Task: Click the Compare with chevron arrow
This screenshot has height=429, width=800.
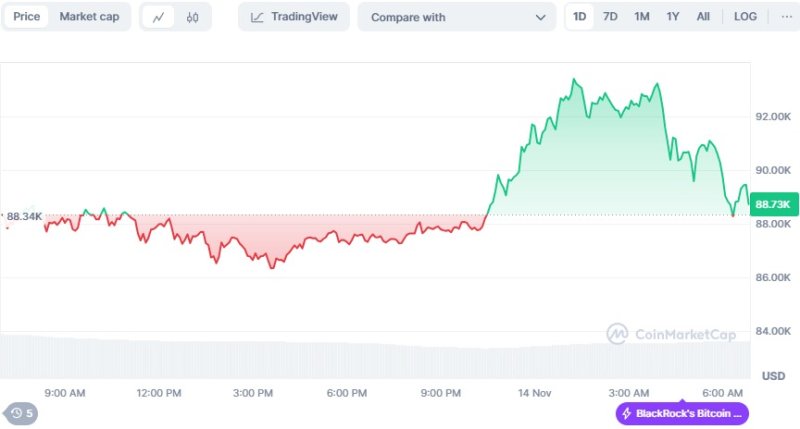Action: click(x=541, y=17)
